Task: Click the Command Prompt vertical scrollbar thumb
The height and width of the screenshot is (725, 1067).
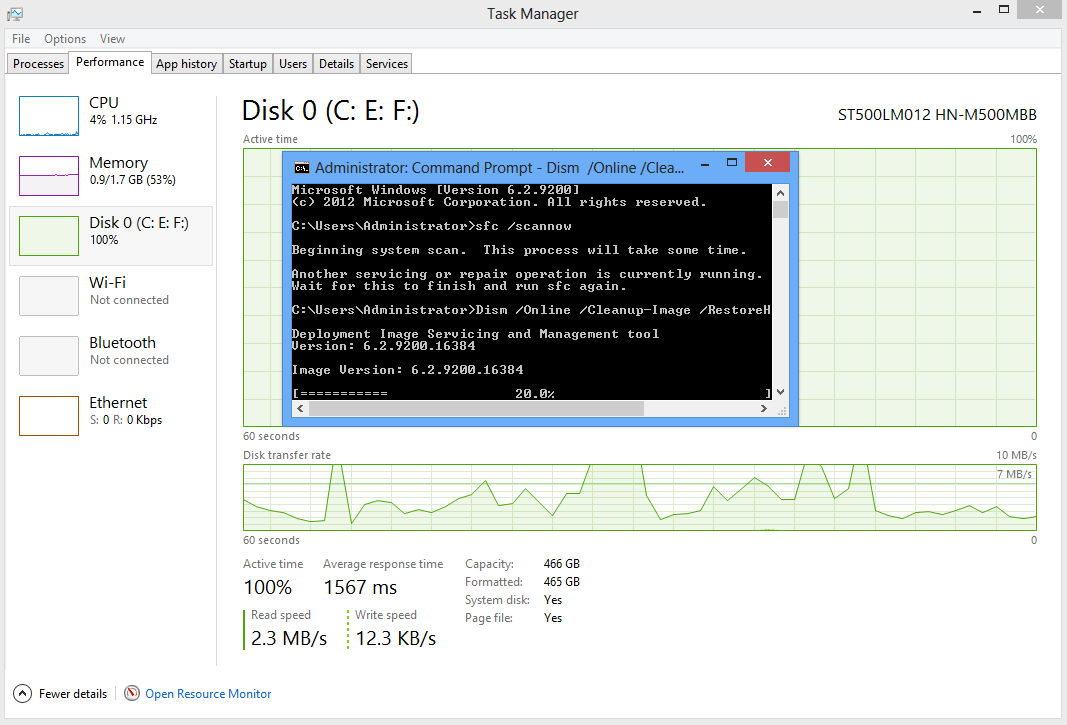Action: click(x=781, y=210)
